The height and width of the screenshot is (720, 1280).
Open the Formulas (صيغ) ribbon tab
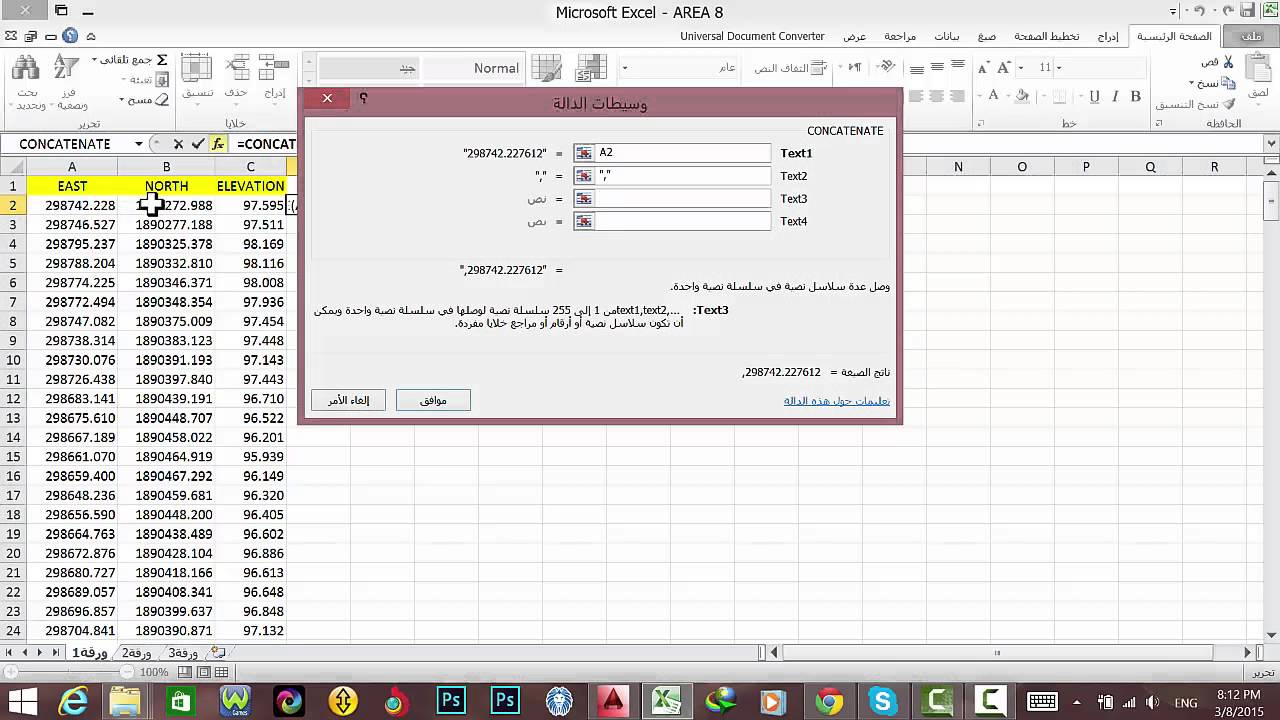tap(987, 36)
